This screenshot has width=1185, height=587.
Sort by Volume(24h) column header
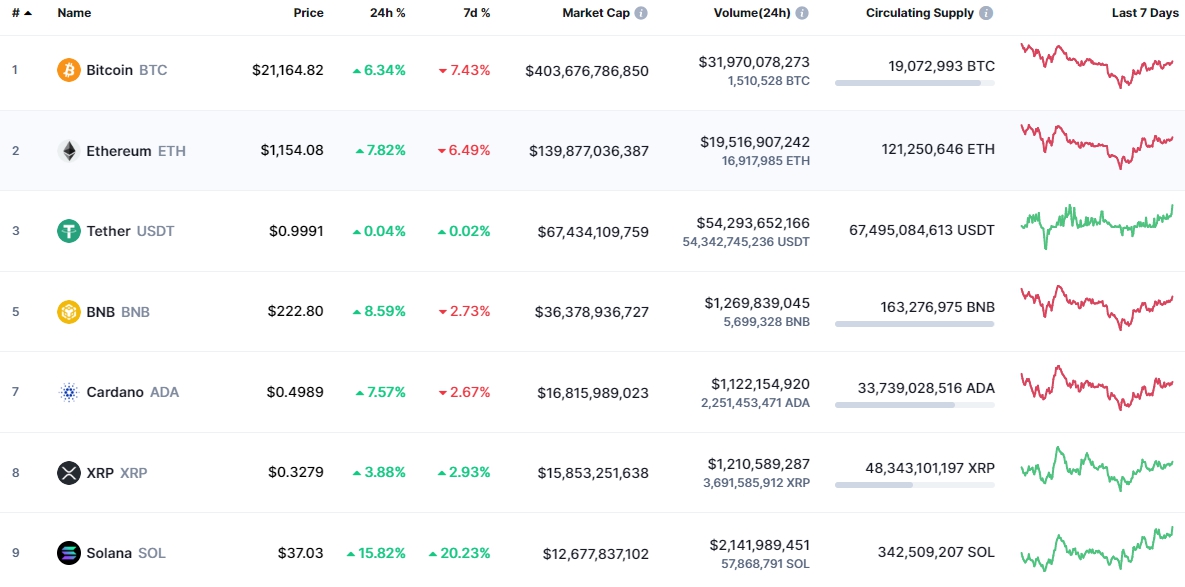pos(752,13)
